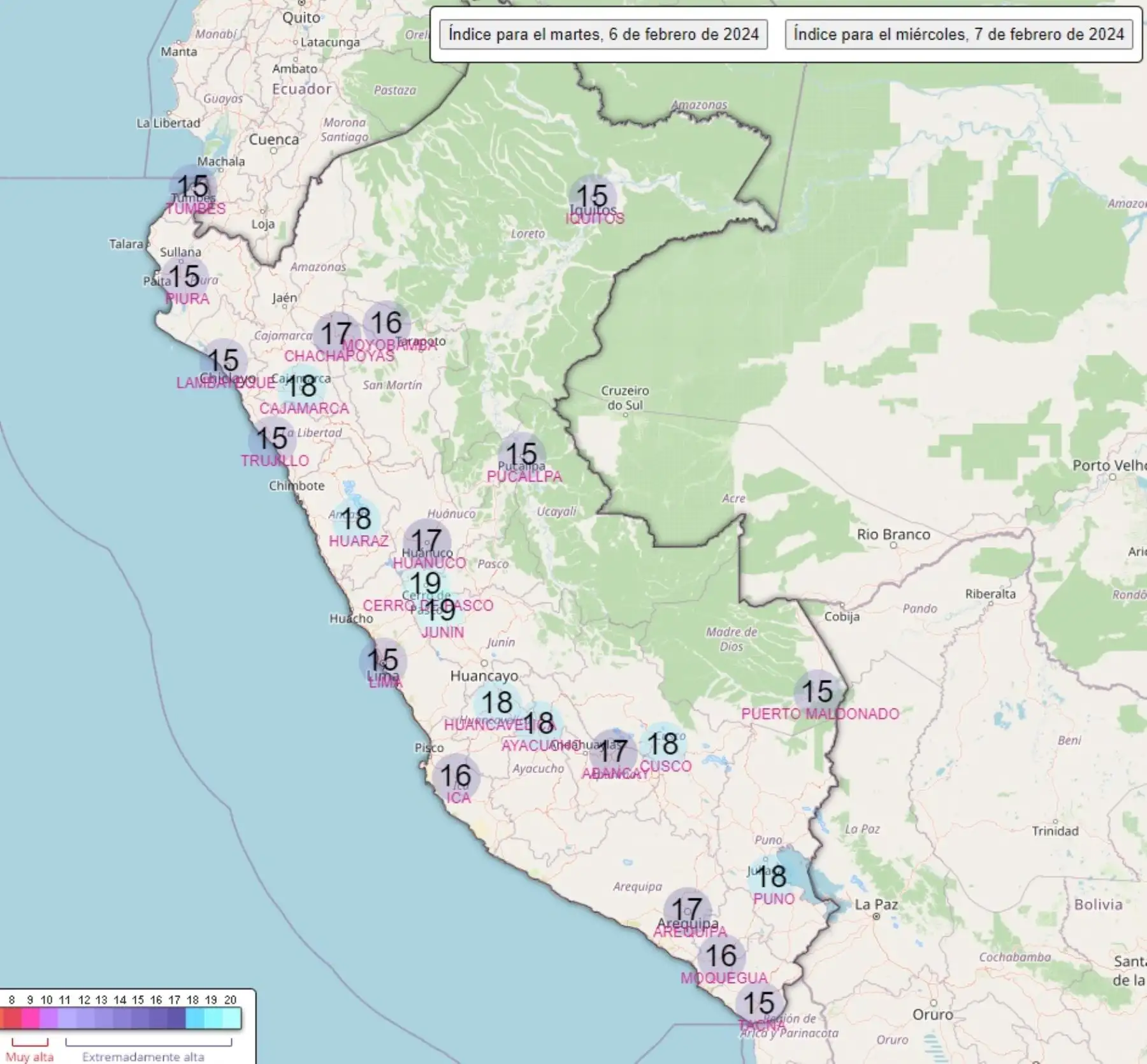This screenshot has width=1147, height=1064.
Task: Click the Huacho map label
Action: (x=351, y=619)
